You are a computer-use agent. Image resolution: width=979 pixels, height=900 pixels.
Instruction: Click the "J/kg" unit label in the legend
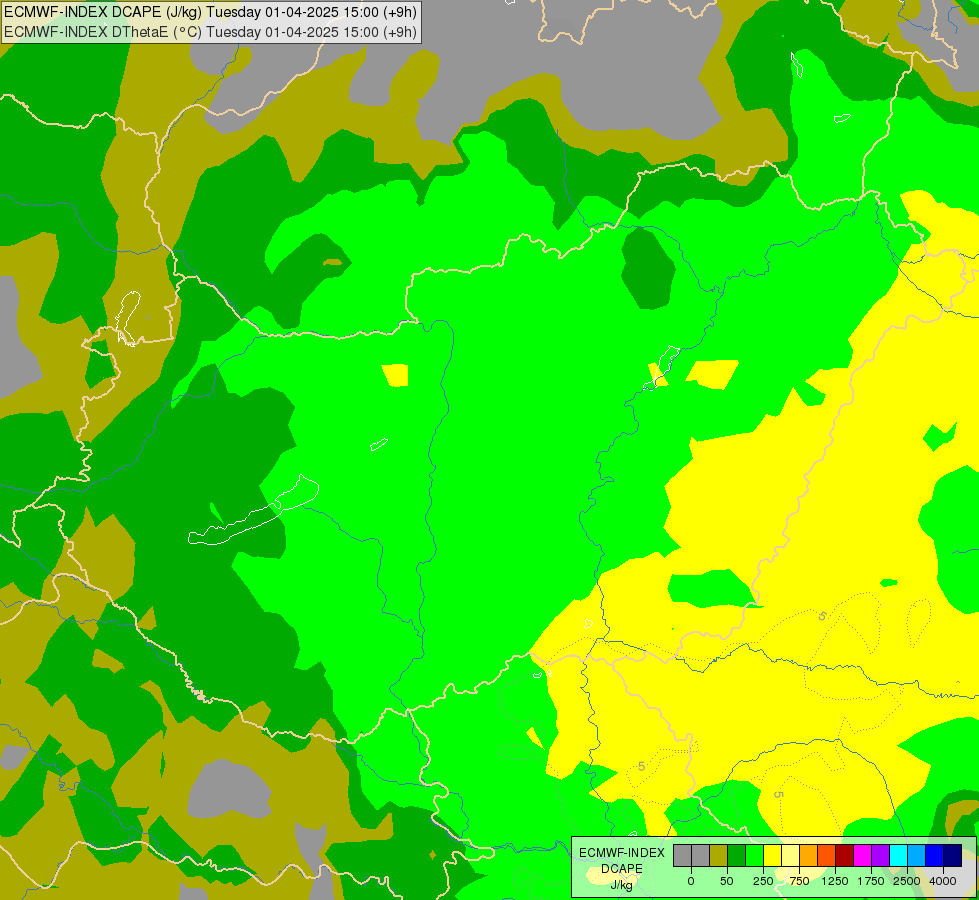point(622,885)
